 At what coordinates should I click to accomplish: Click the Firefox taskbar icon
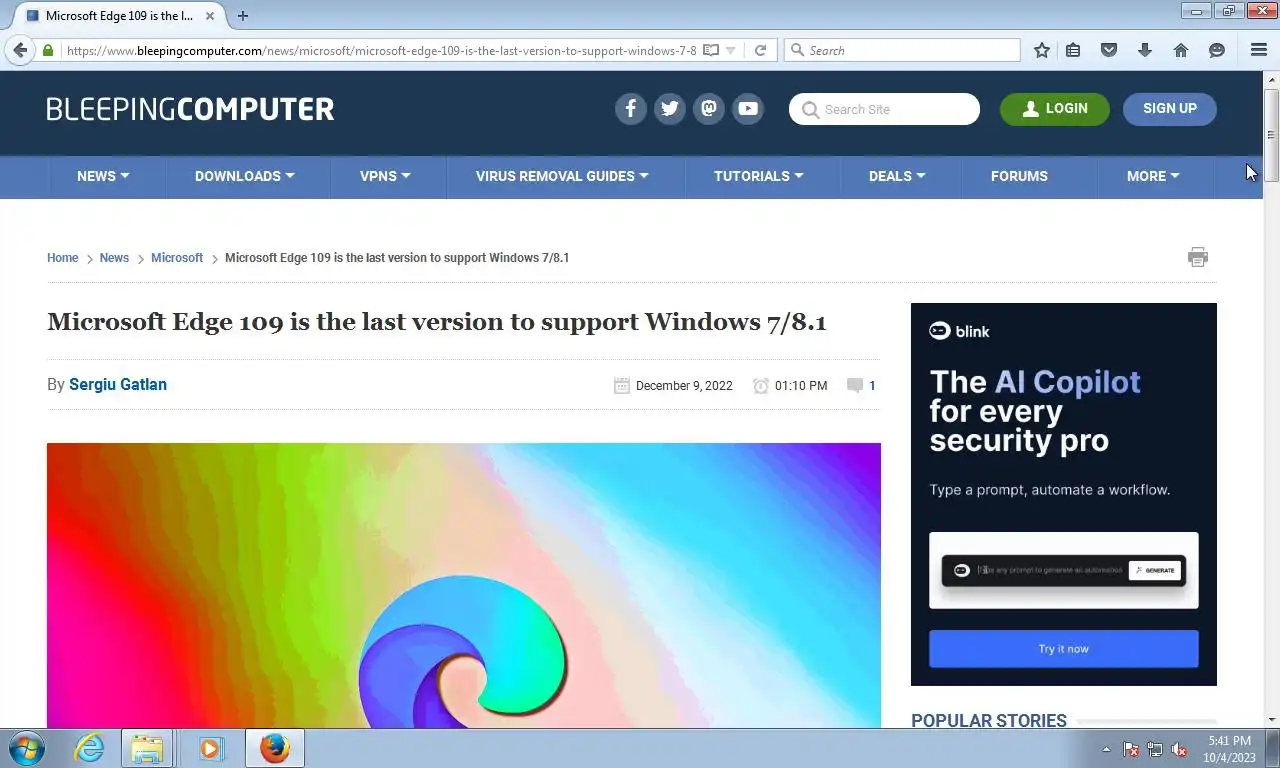274,748
